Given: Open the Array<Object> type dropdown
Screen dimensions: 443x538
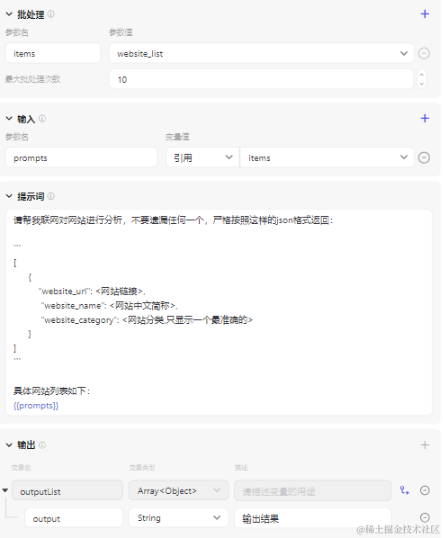Looking at the screenshot, I should [x=178, y=491].
